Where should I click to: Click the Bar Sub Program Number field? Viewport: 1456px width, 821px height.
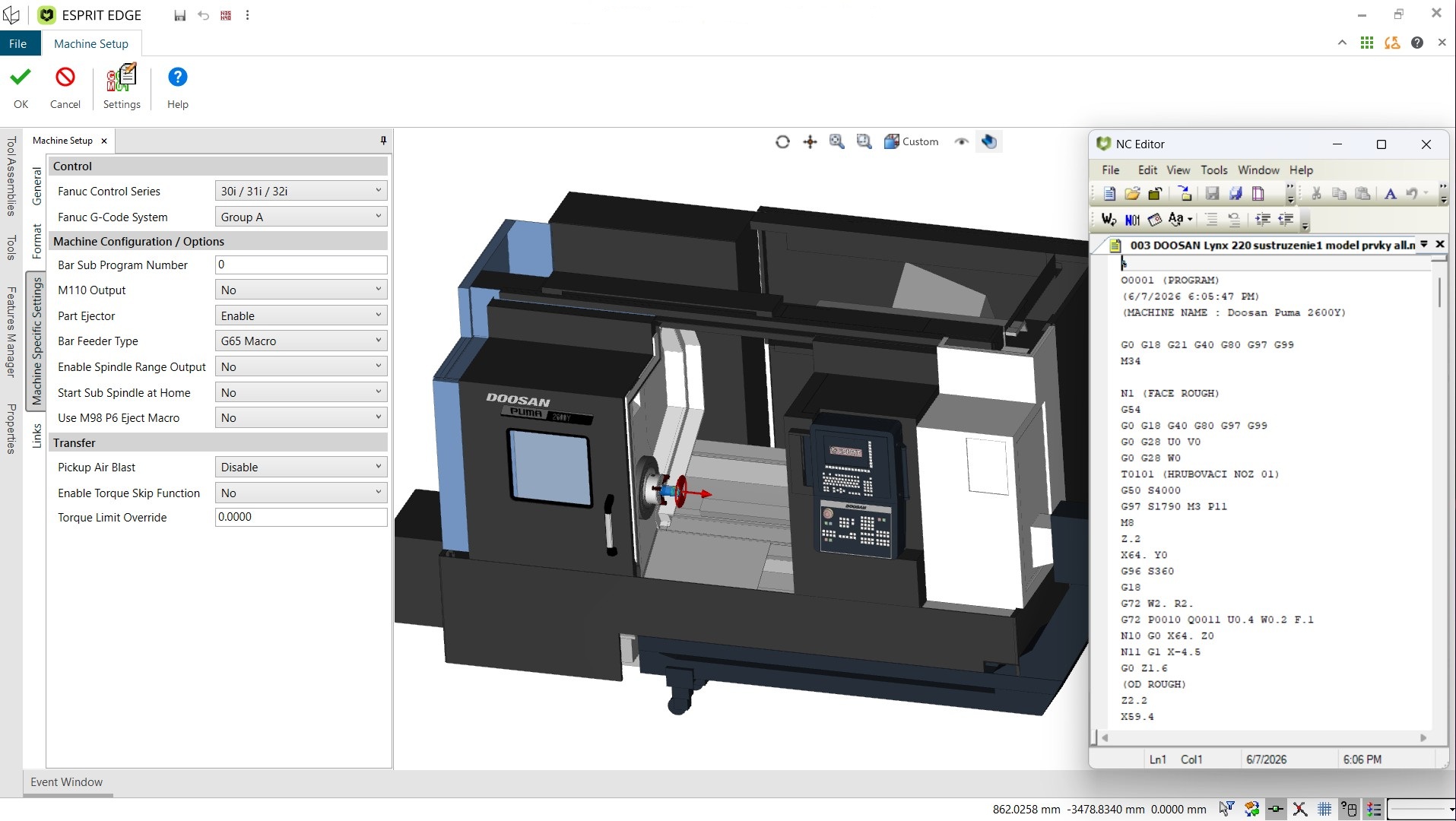301,265
